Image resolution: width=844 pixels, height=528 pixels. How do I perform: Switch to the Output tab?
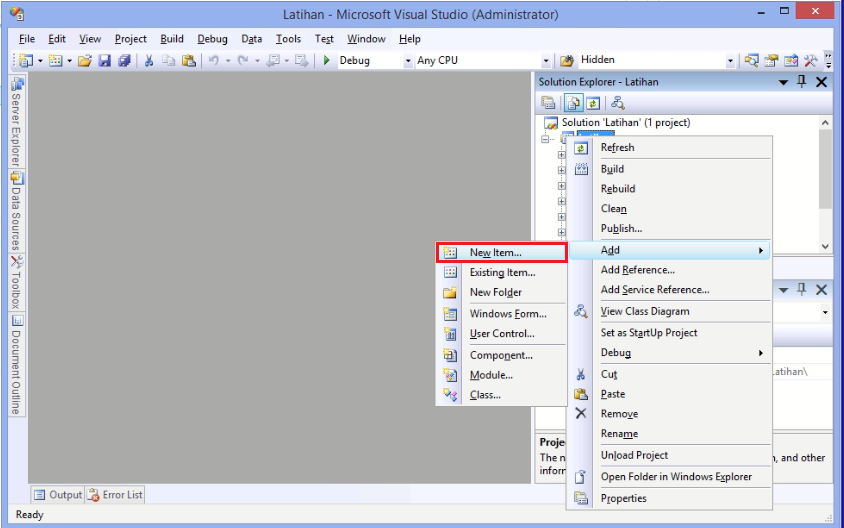coord(58,495)
